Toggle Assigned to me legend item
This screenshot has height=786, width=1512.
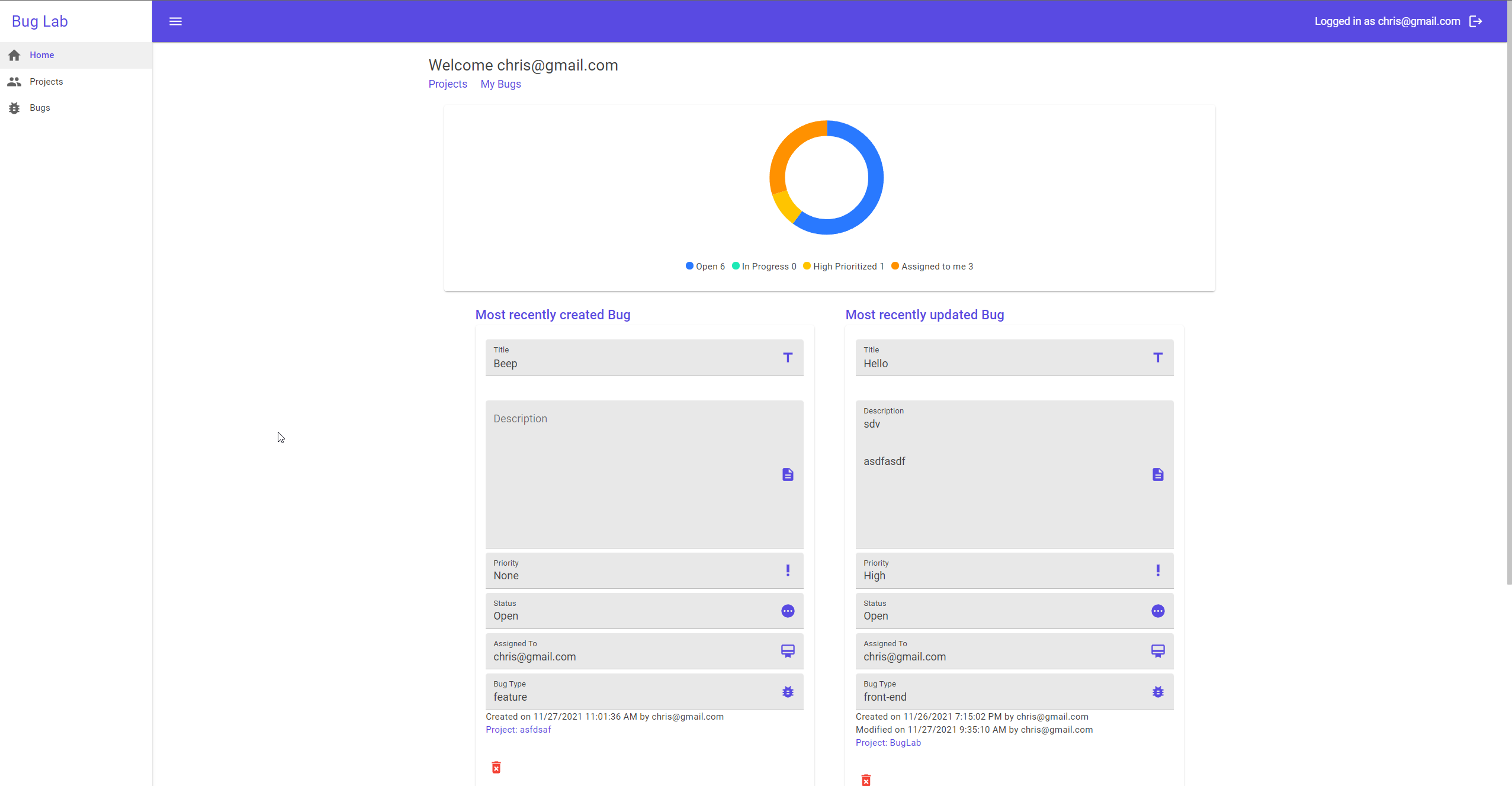(932, 267)
